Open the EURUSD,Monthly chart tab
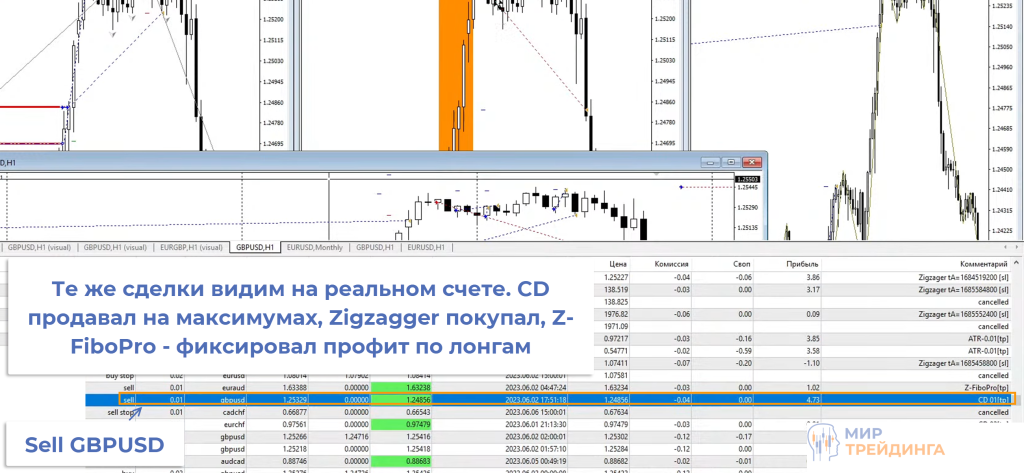The image size is (1024, 473). 316,247
